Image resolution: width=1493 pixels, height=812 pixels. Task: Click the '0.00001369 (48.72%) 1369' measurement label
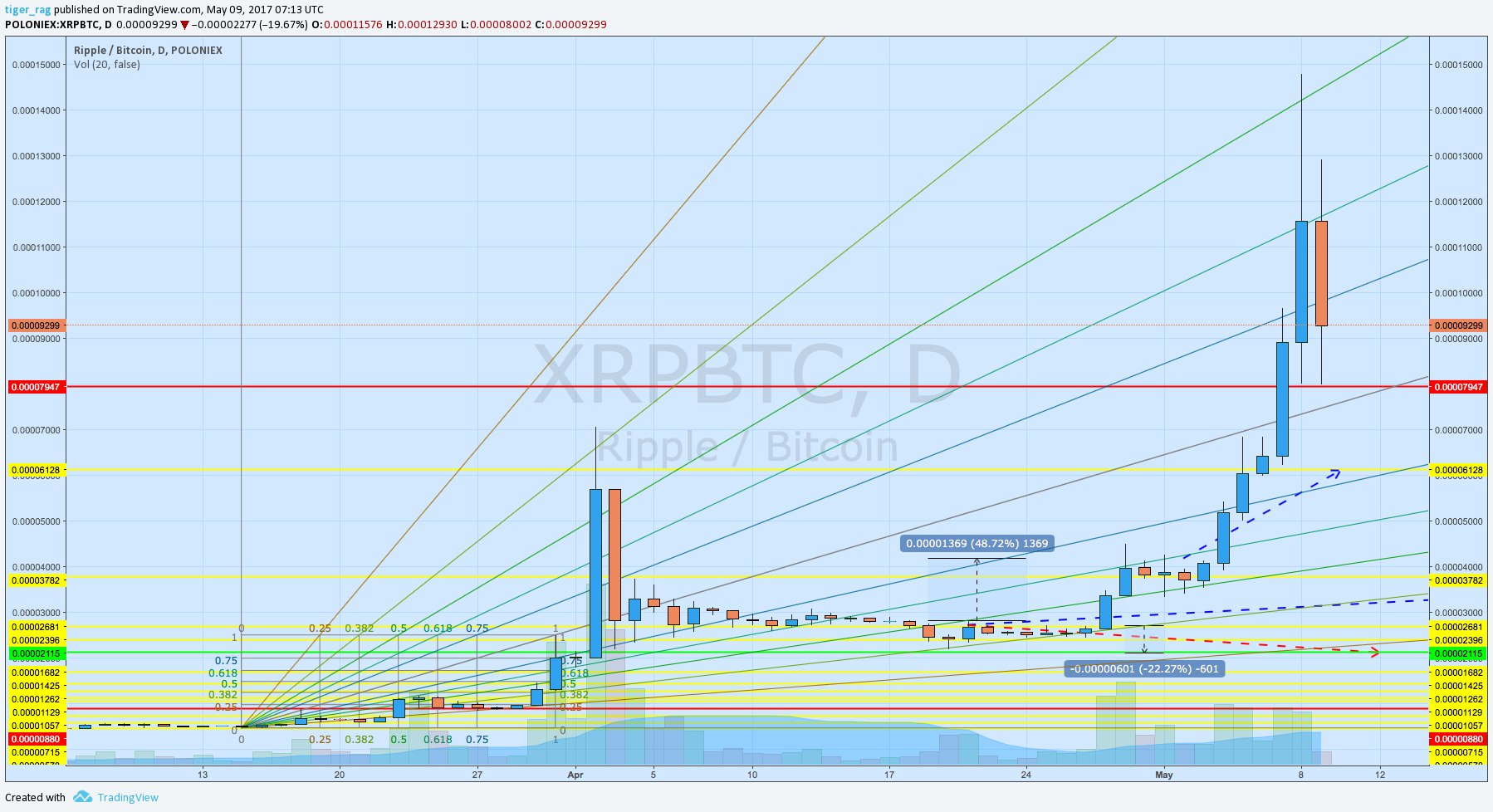tap(977, 544)
